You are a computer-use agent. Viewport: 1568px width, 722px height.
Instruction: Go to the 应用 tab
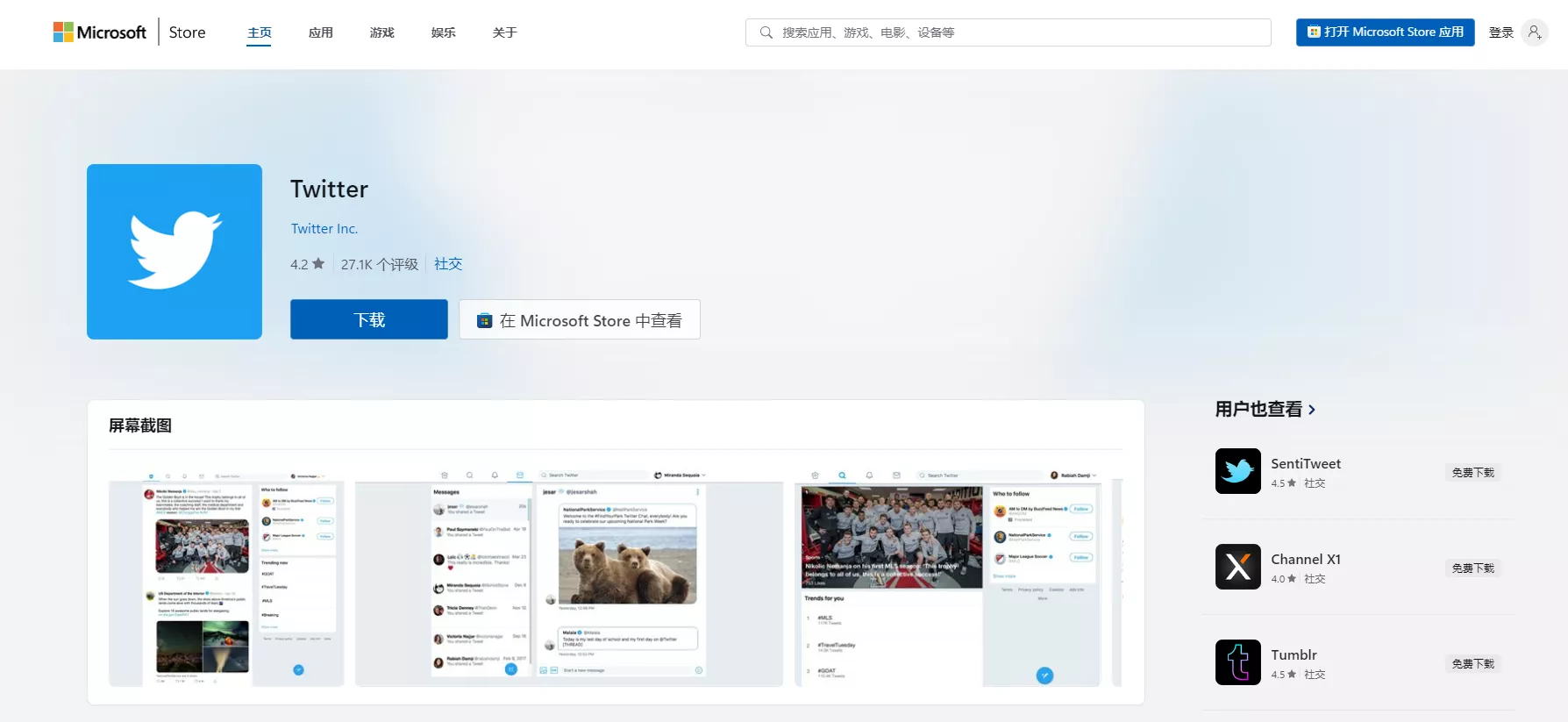pos(320,32)
